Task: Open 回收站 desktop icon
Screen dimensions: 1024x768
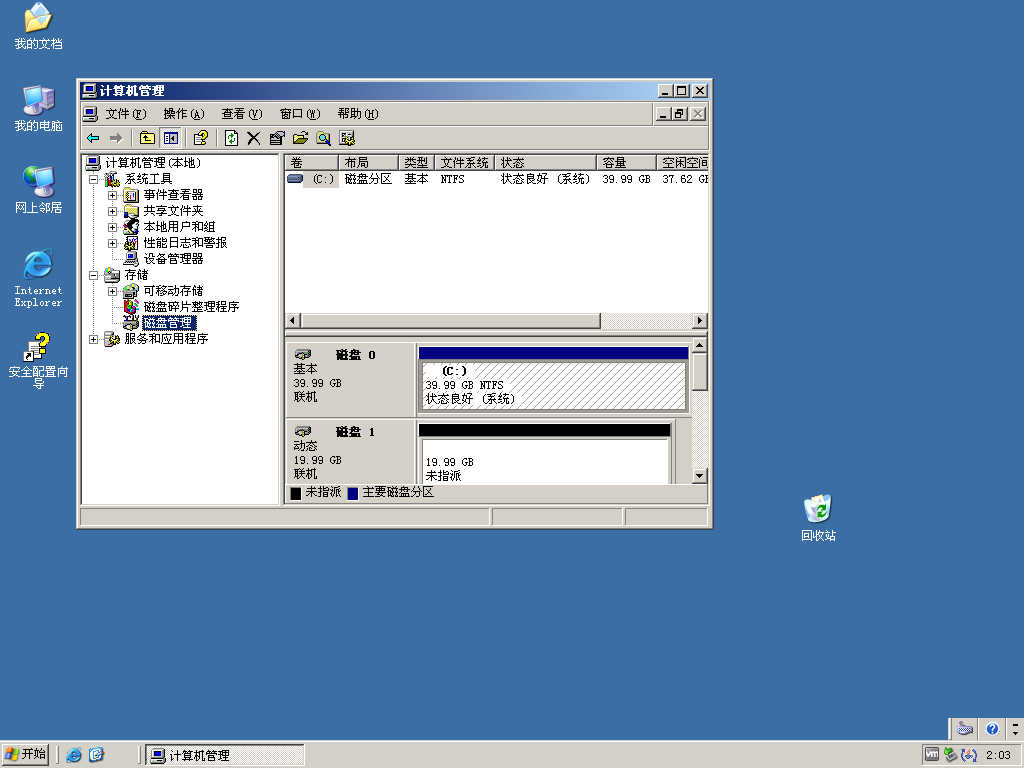Action: pyautogui.click(x=818, y=519)
